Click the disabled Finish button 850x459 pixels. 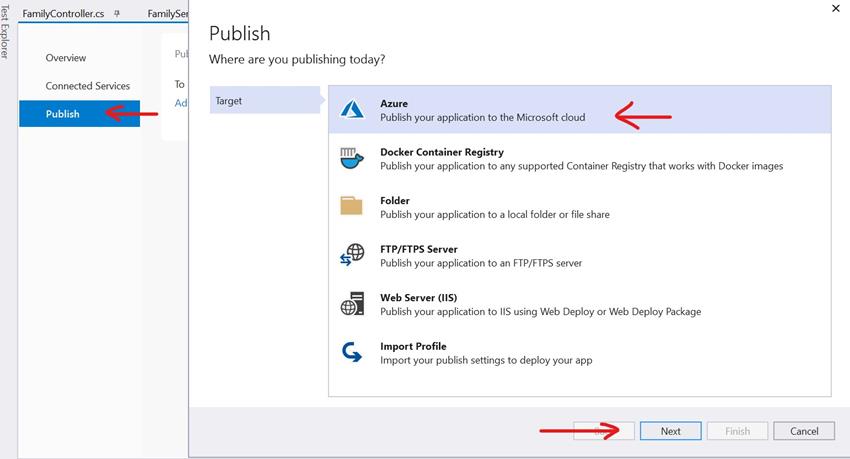[737, 431]
